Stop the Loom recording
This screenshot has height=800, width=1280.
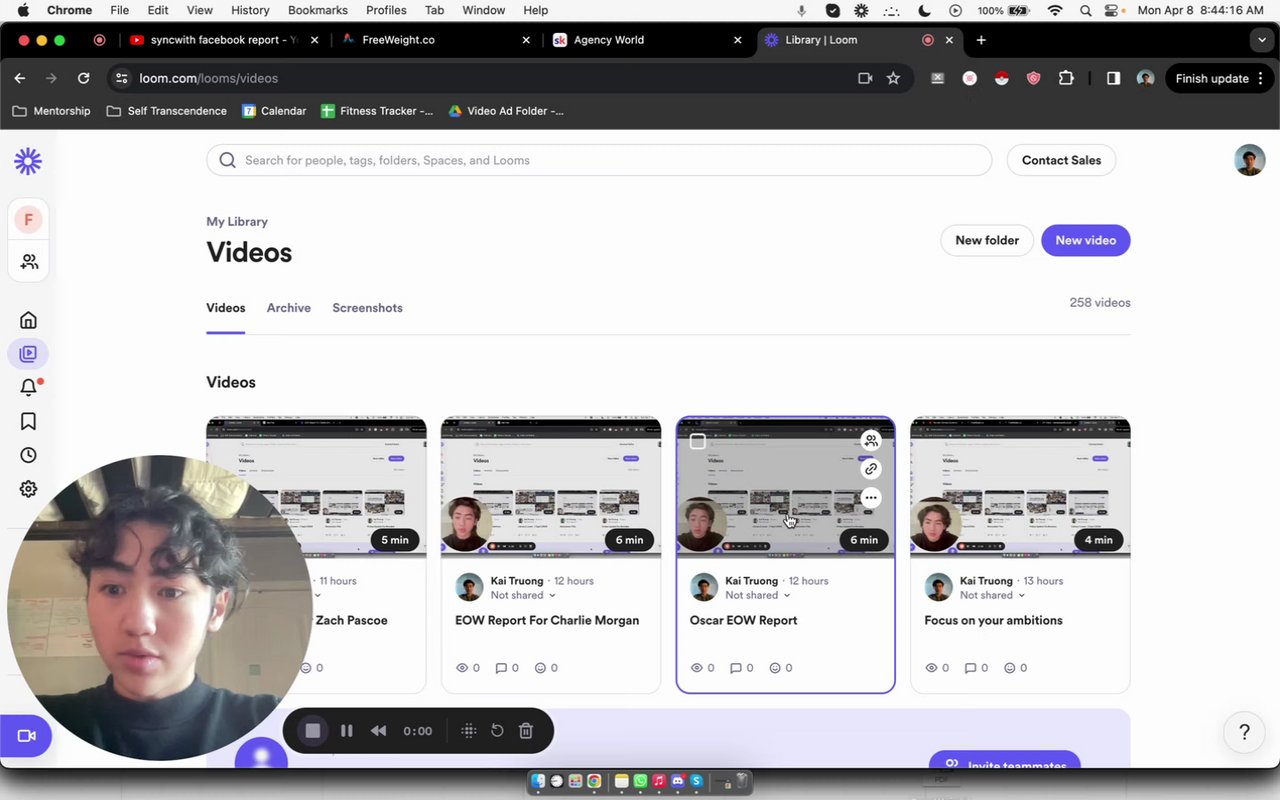pyautogui.click(x=313, y=731)
